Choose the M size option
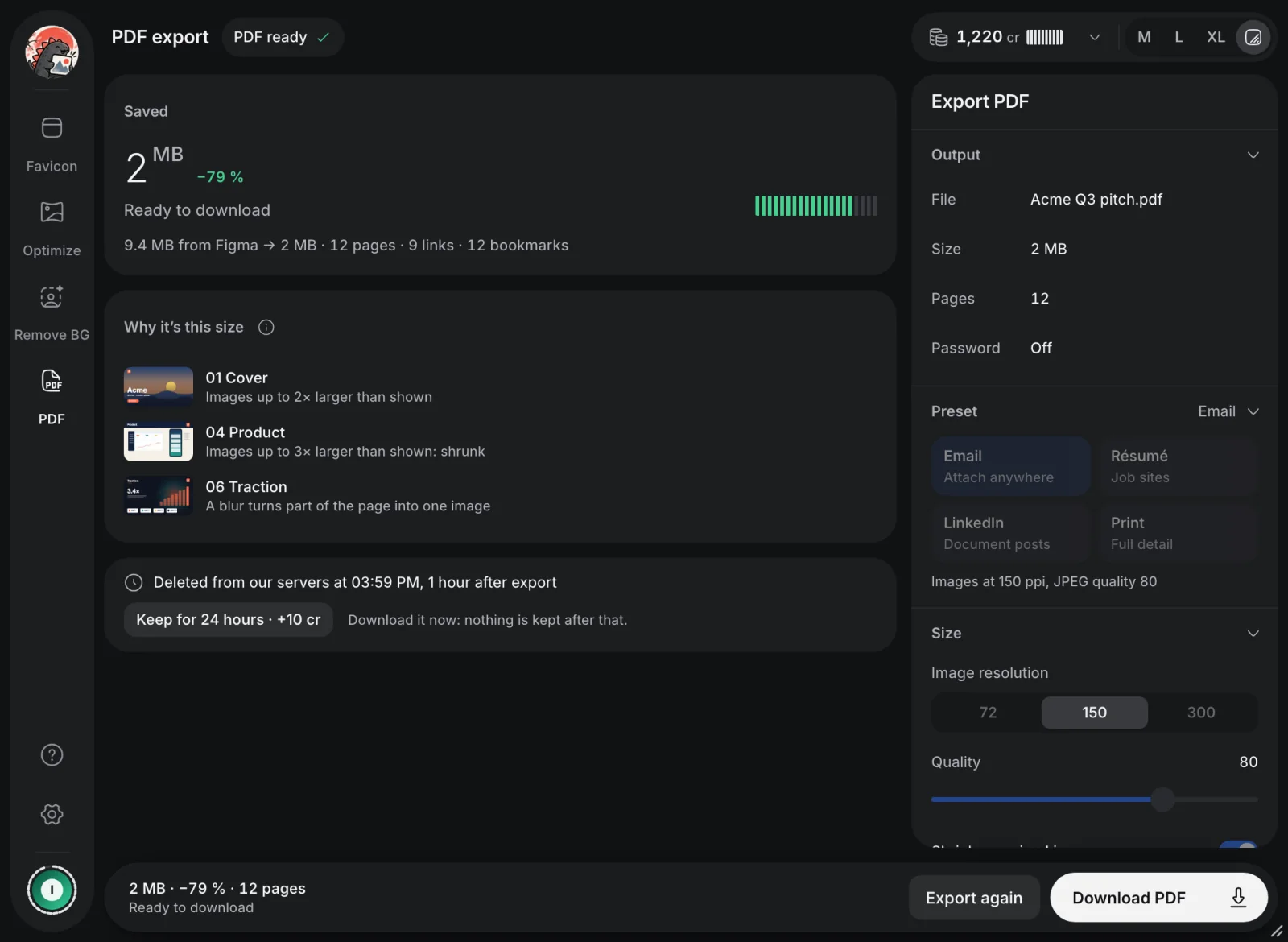 coord(1144,37)
